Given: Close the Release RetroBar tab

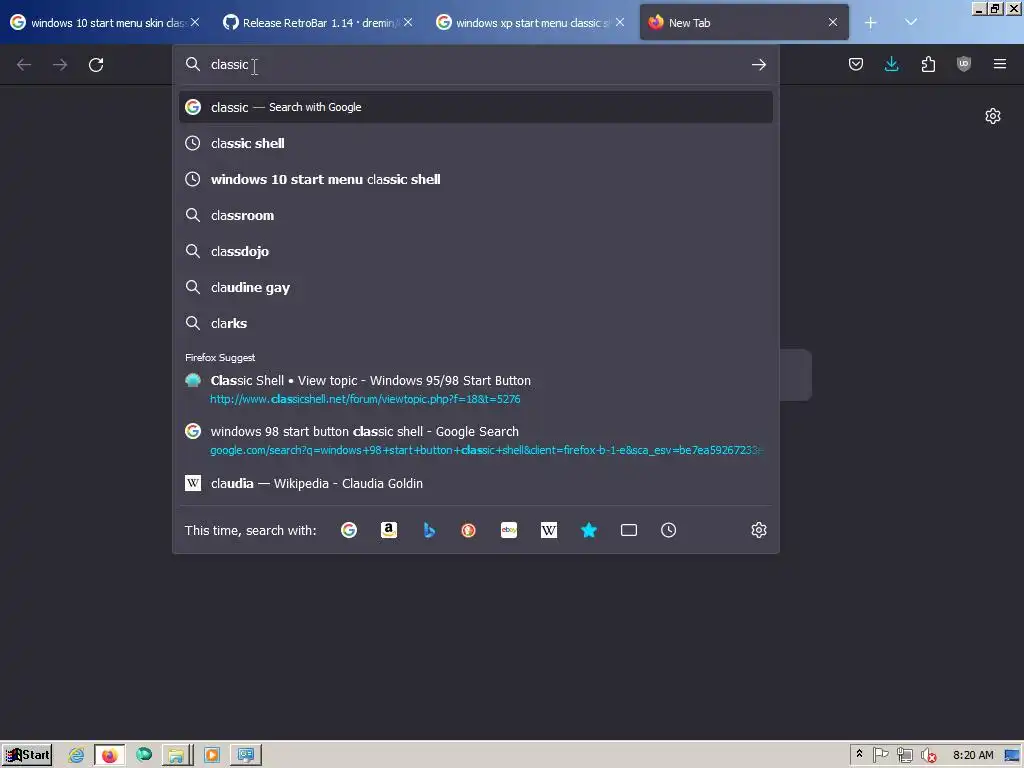Looking at the screenshot, I should pos(408,23).
